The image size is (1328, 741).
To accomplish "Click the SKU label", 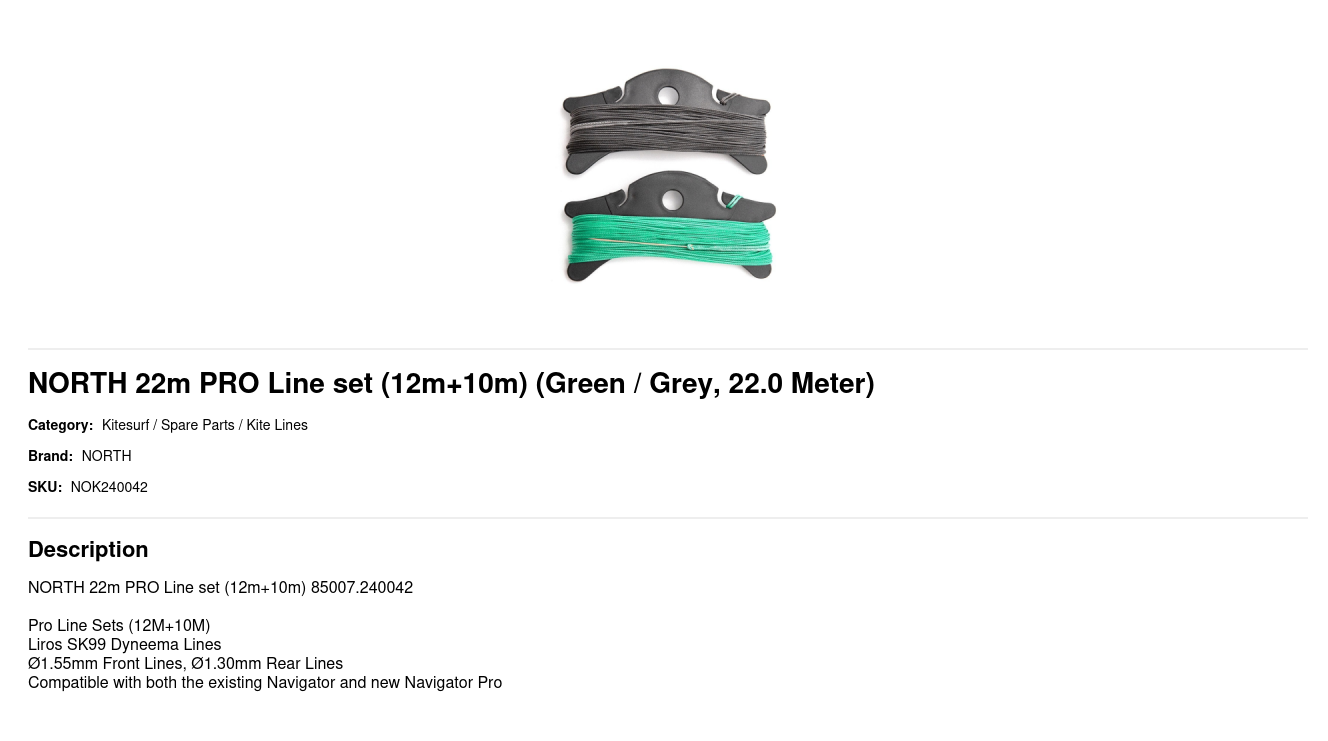I will click(45, 487).
